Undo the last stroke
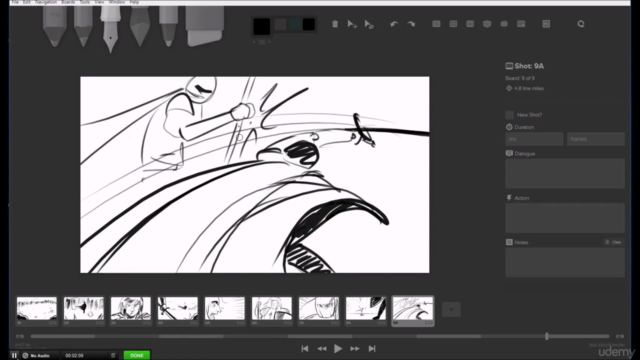The height and width of the screenshot is (360, 640). tap(394, 24)
